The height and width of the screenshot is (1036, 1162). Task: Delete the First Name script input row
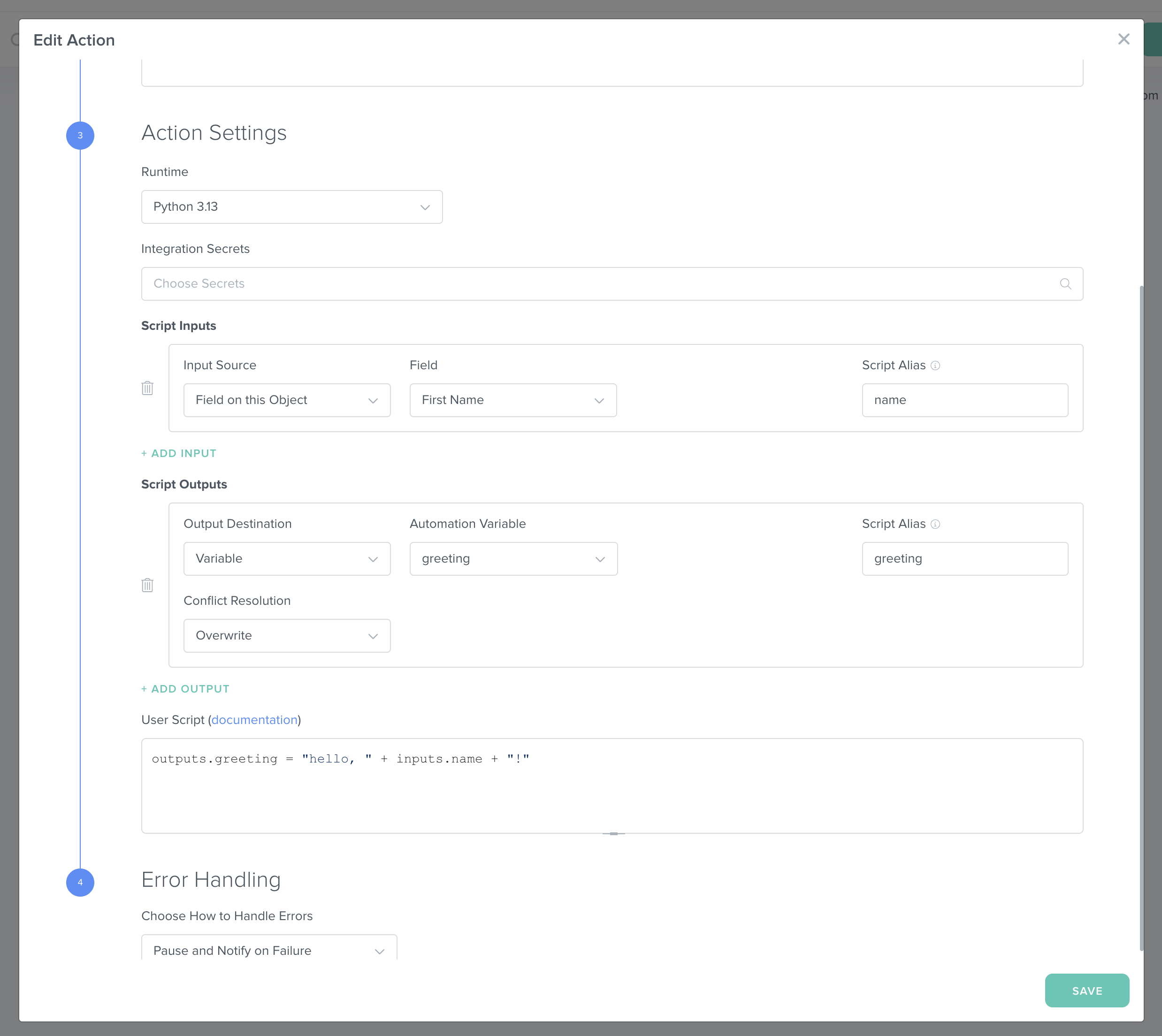(147, 388)
